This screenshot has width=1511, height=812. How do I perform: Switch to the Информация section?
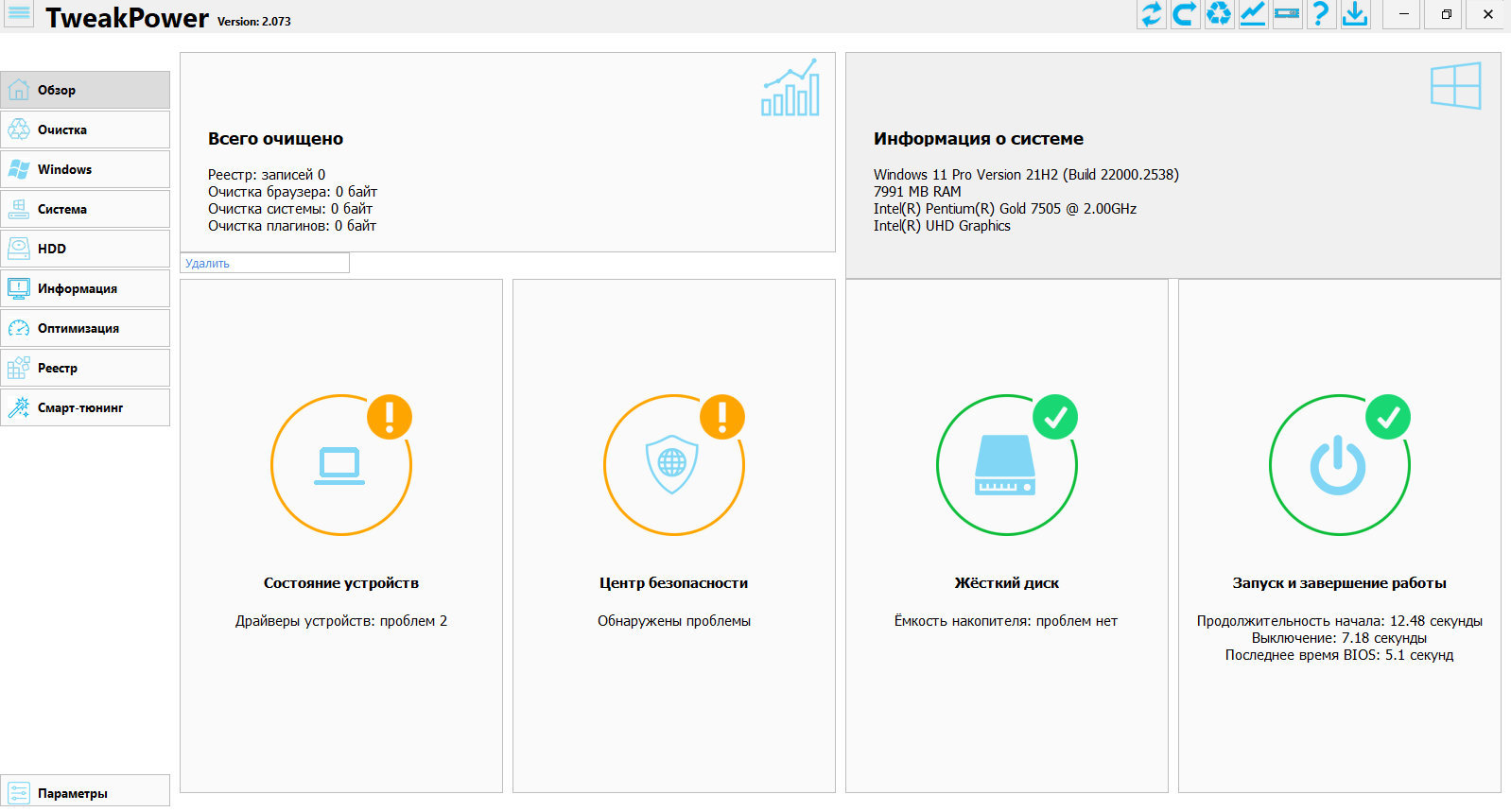click(x=85, y=288)
